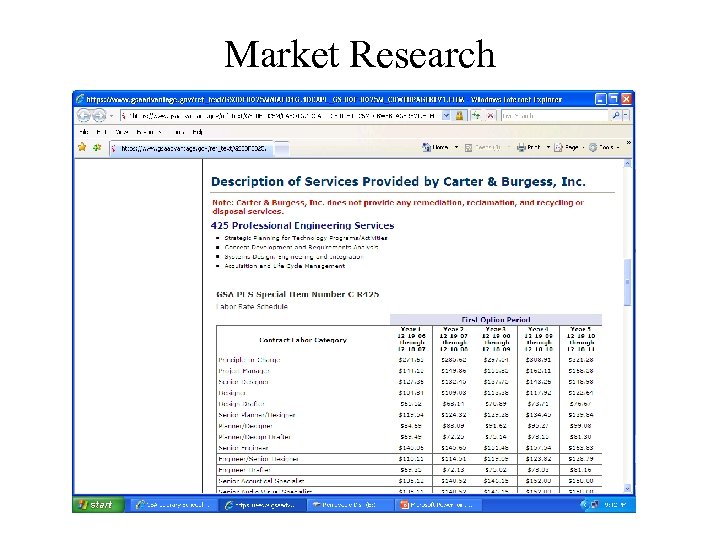Click the Print toolbar icon
720x540 pixels.
pyautogui.click(x=529, y=147)
